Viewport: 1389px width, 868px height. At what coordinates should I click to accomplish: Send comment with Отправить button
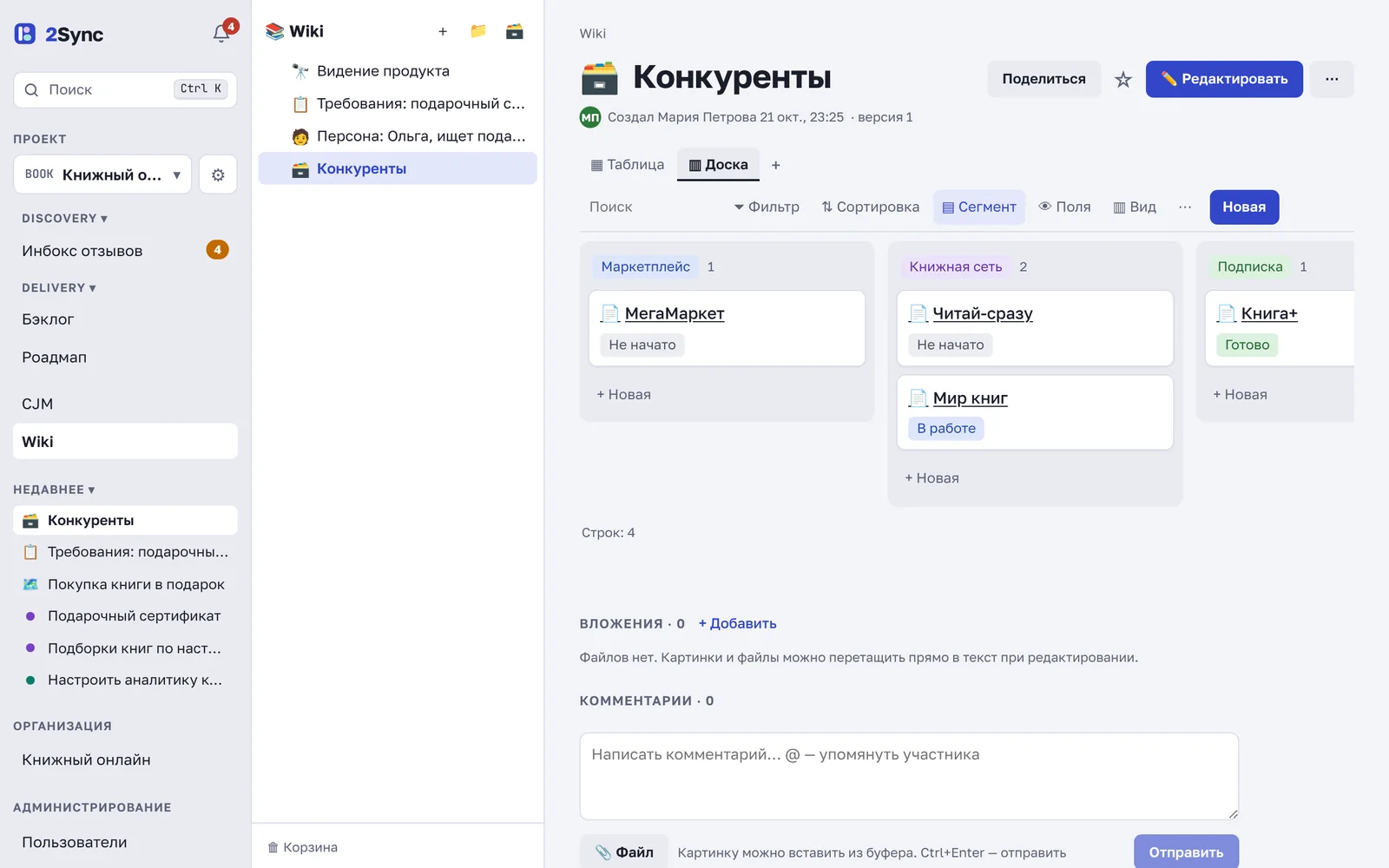(x=1186, y=852)
